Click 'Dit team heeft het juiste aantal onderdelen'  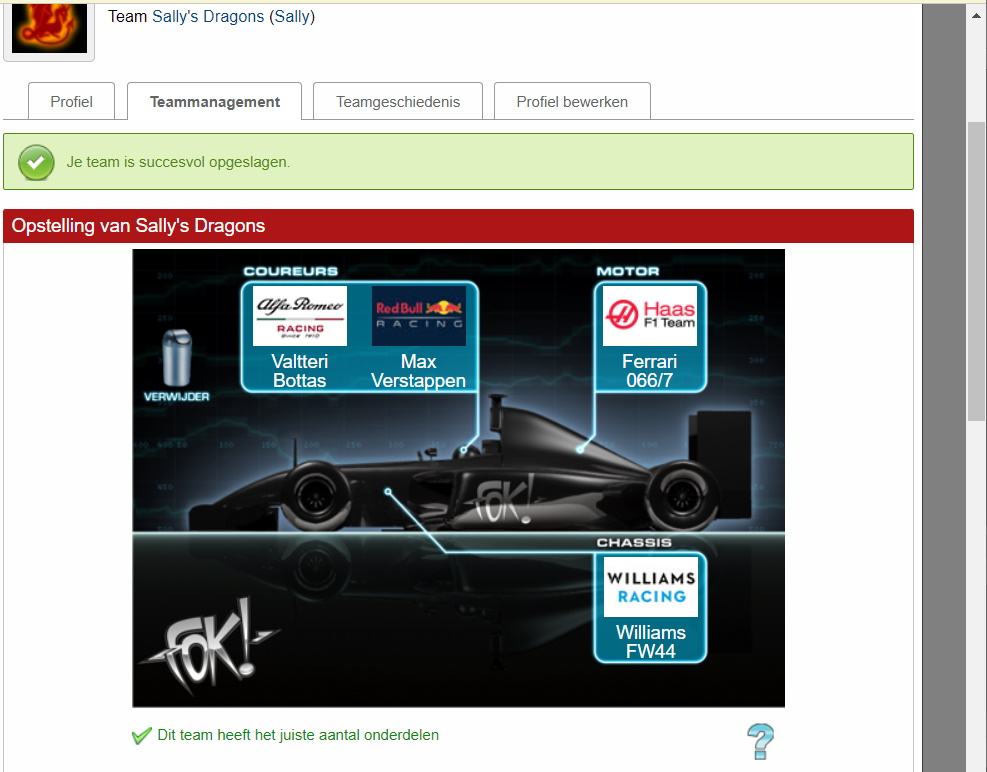coord(298,735)
